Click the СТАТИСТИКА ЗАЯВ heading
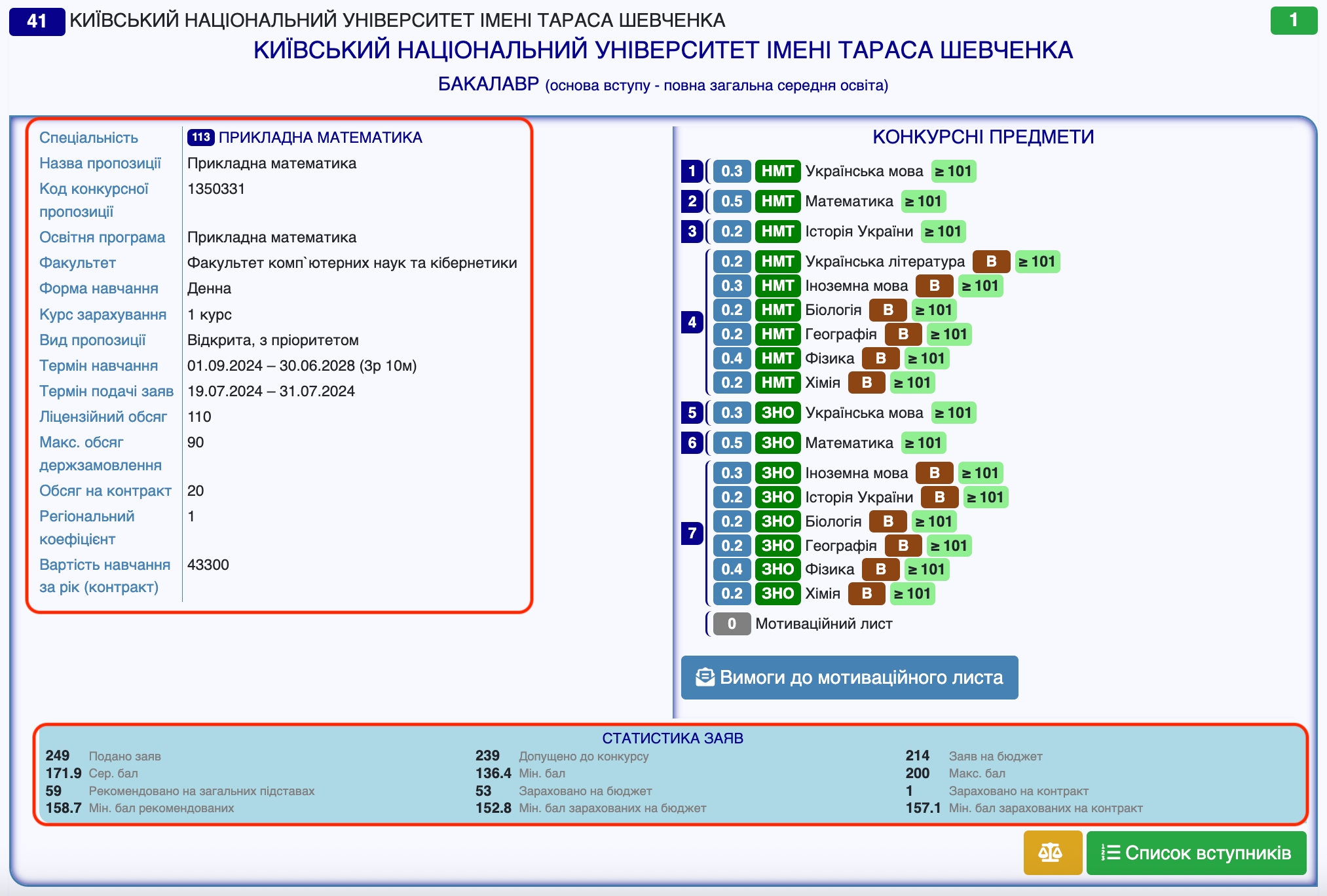 (673, 738)
